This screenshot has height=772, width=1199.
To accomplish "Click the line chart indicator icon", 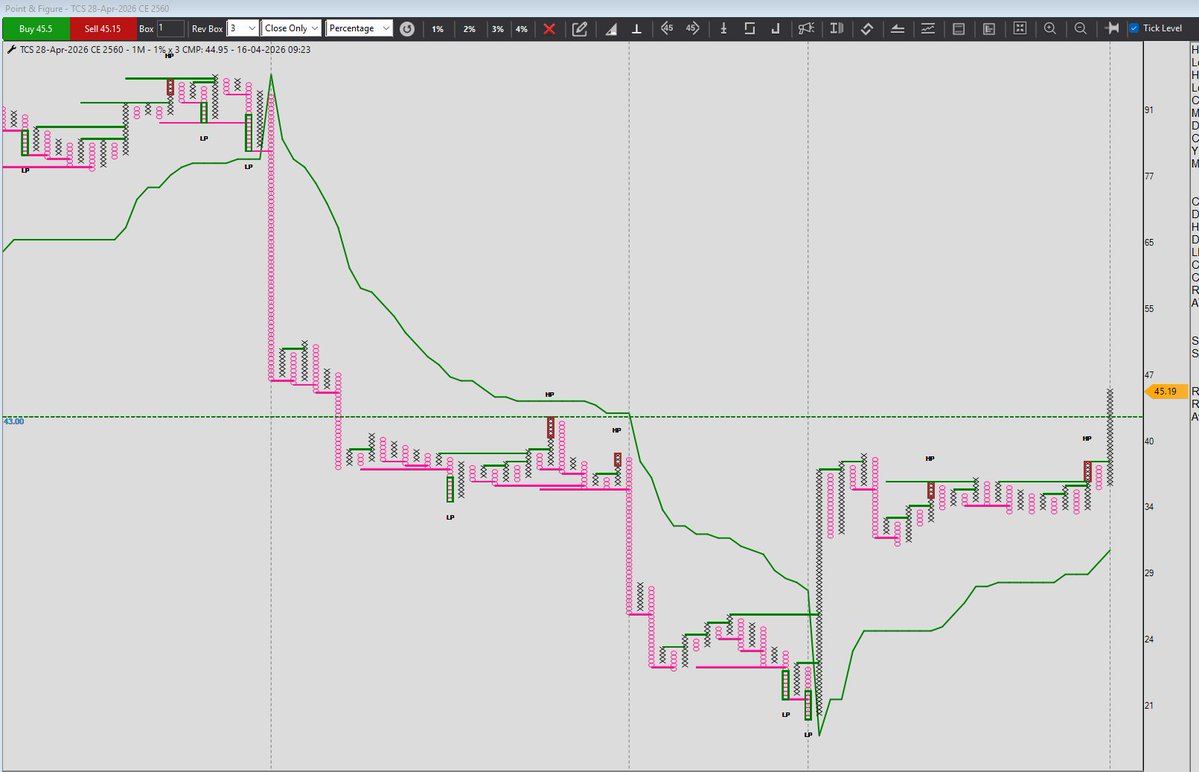I will (x=928, y=28).
